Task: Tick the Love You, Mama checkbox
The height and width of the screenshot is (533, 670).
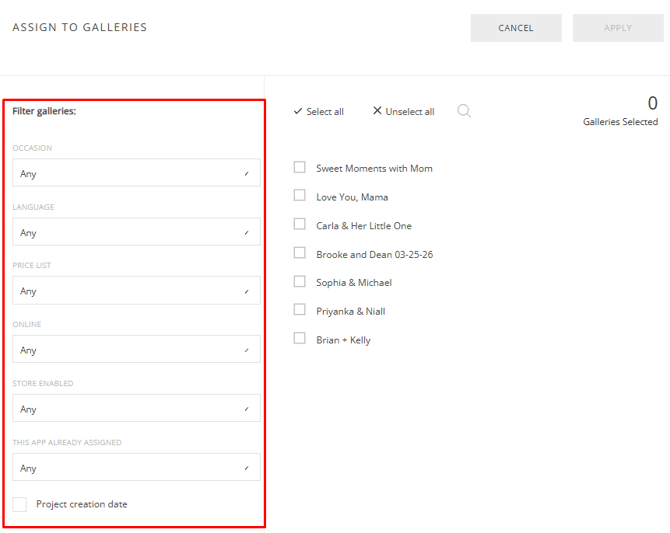Action: [x=299, y=196]
